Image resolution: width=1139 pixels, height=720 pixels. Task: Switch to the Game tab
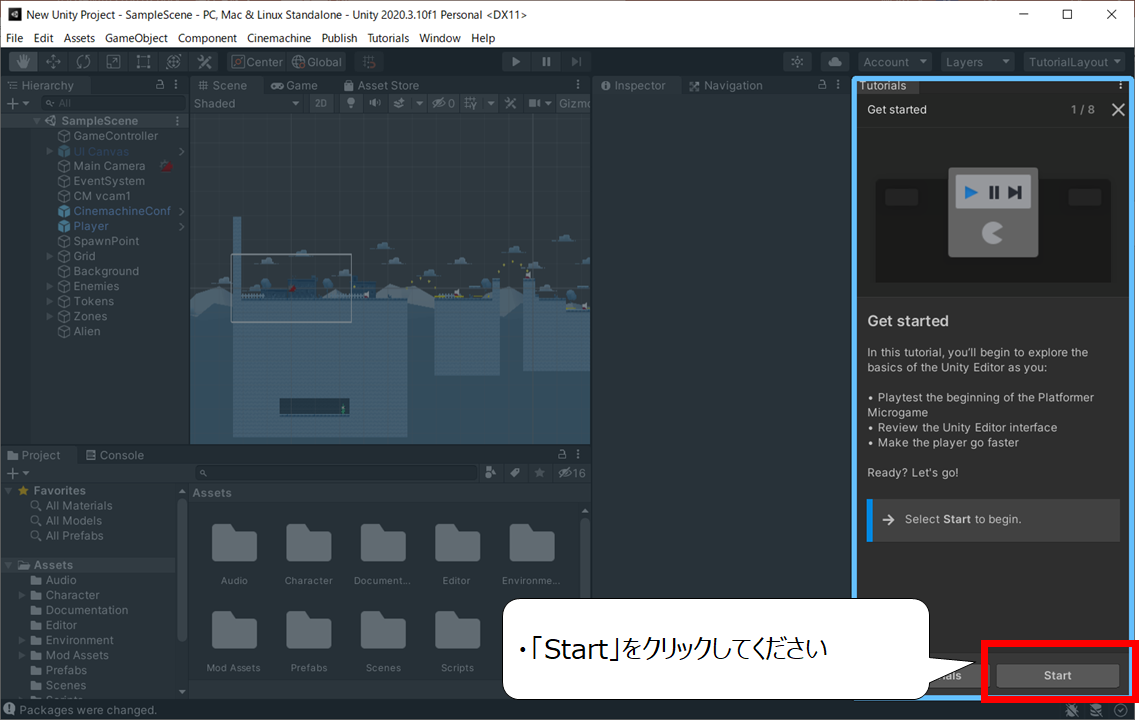[x=294, y=85]
